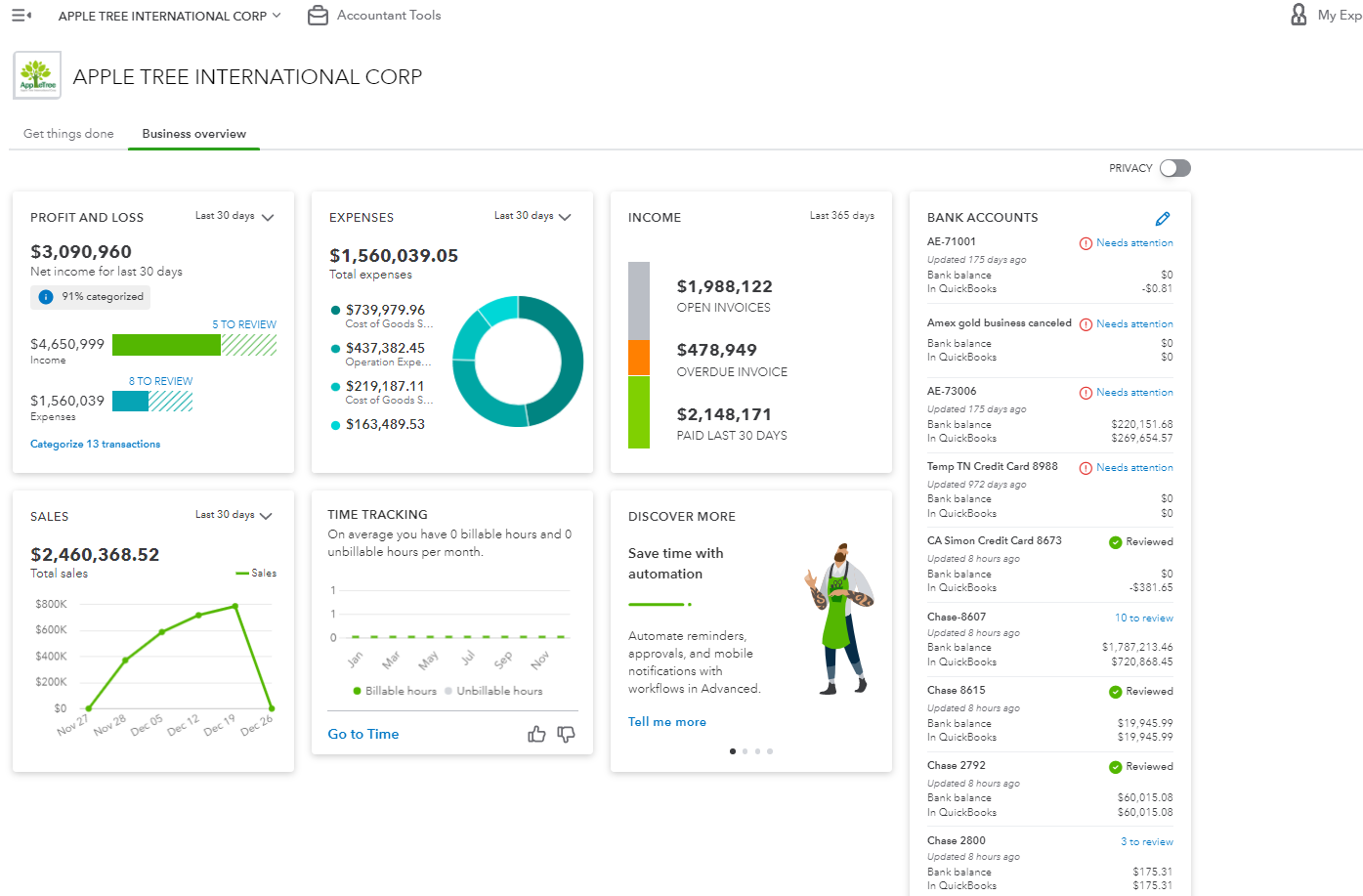
Task: Select third carousel dot in Discover More
Action: pyautogui.click(x=757, y=751)
